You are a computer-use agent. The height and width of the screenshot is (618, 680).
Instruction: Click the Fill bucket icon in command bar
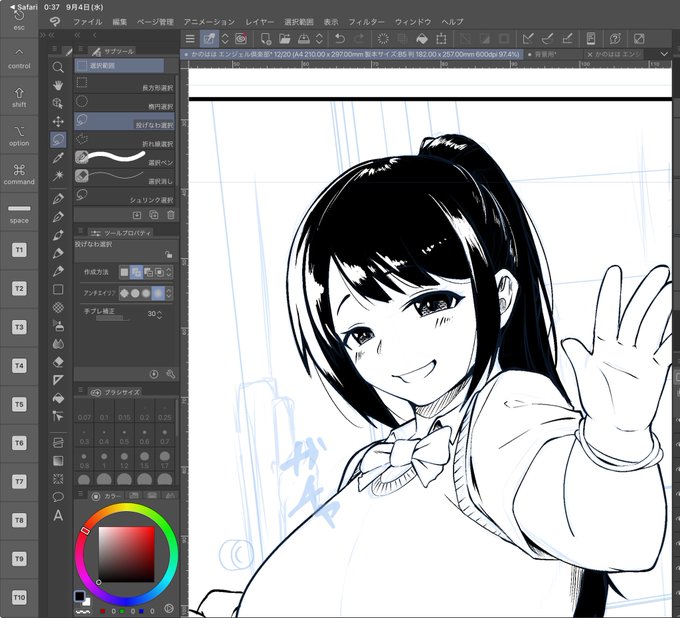click(422, 39)
